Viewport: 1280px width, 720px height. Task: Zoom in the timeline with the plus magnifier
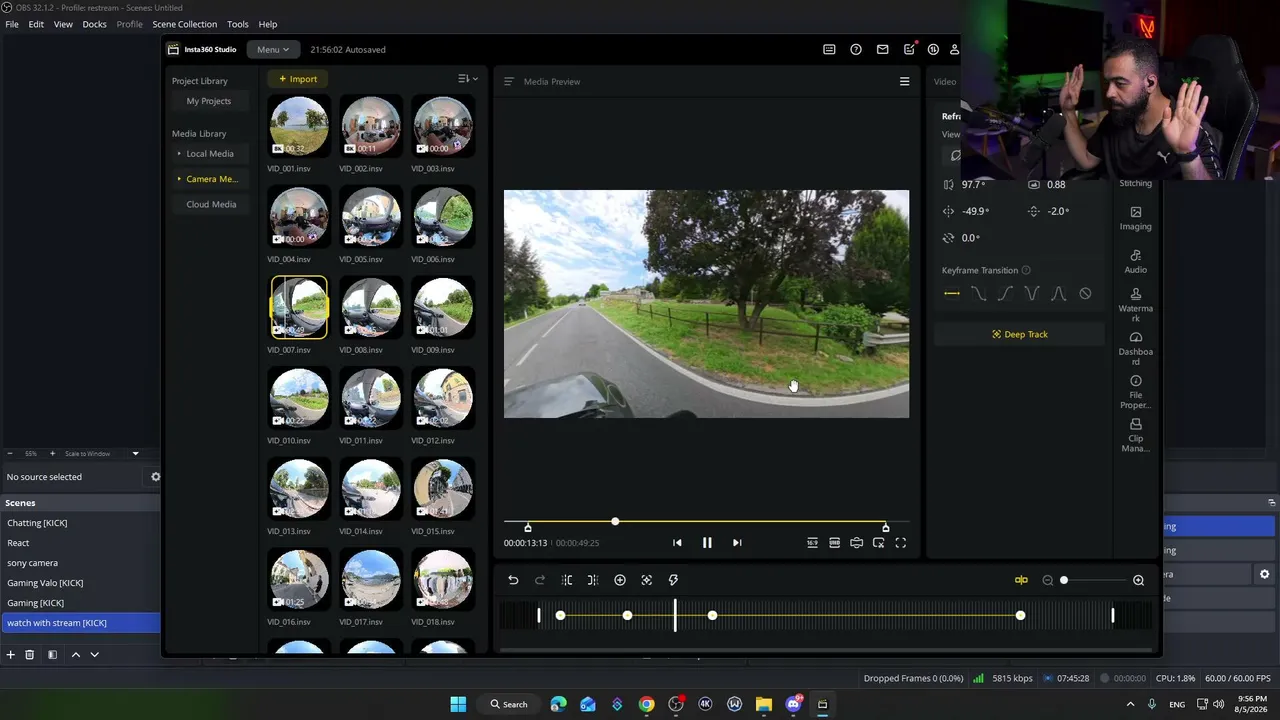(1138, 580)
